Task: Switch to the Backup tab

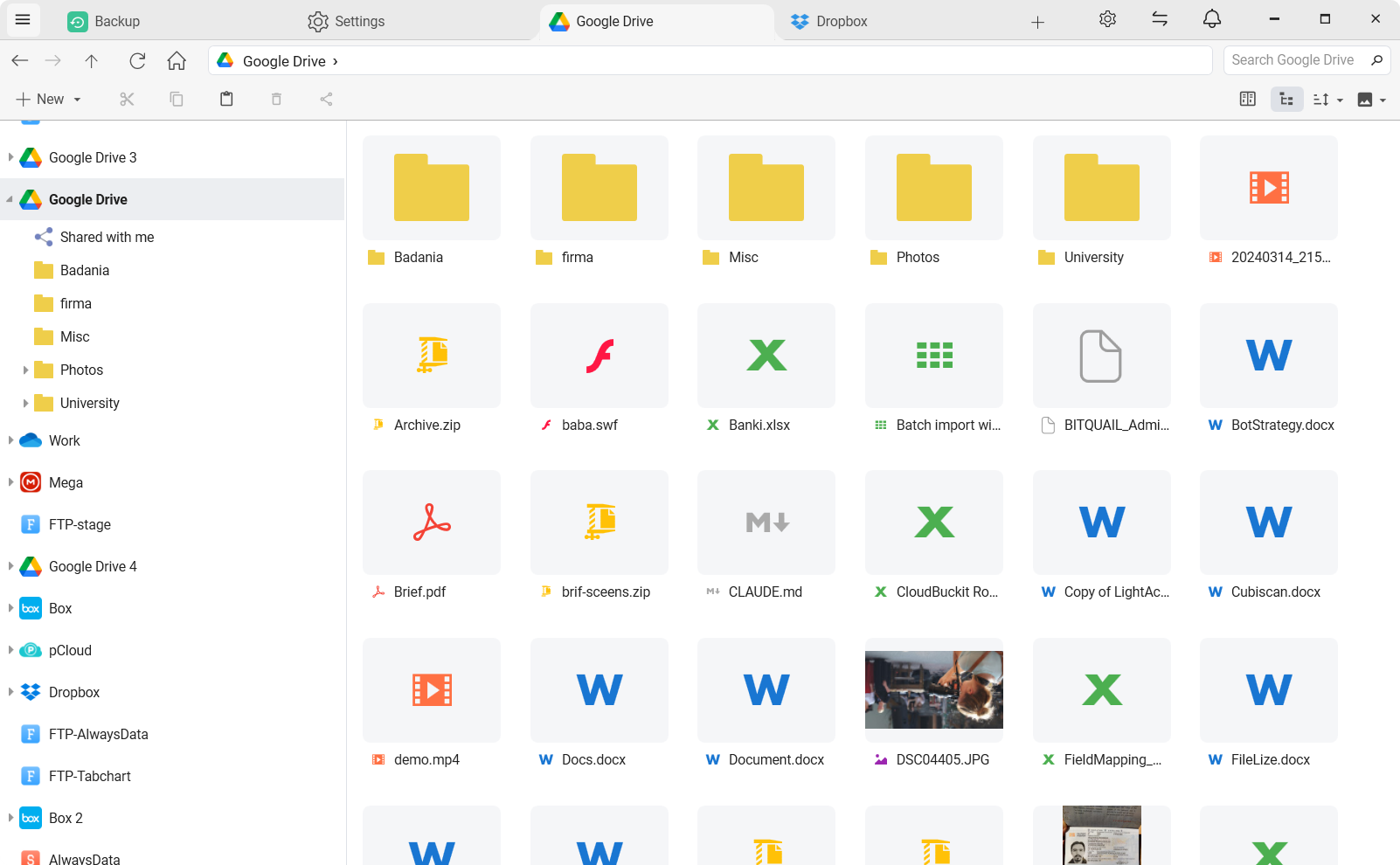Action: [x=104, y=22]
